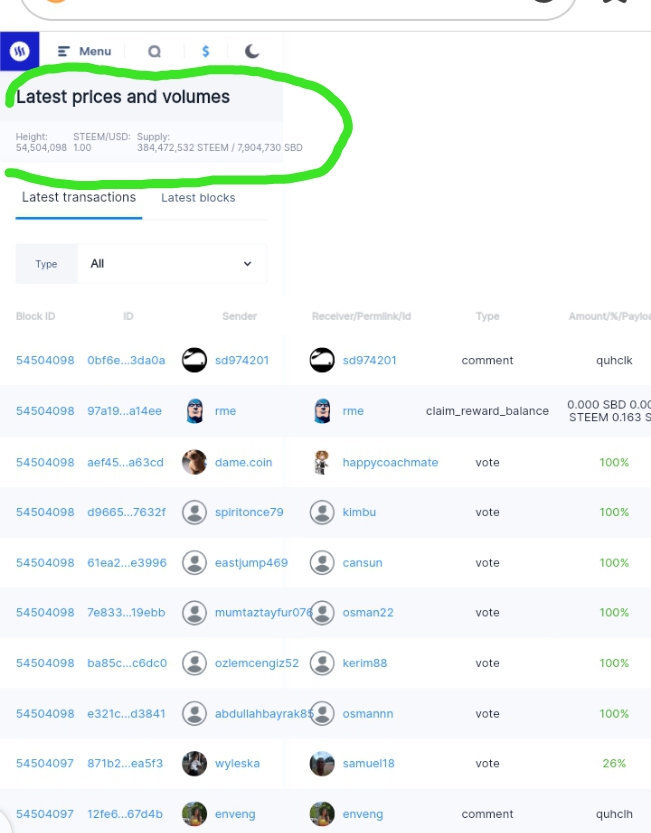Click dame.coin avatar icon
The width and height of the screenshot is (651, 833).
(195, 462)
